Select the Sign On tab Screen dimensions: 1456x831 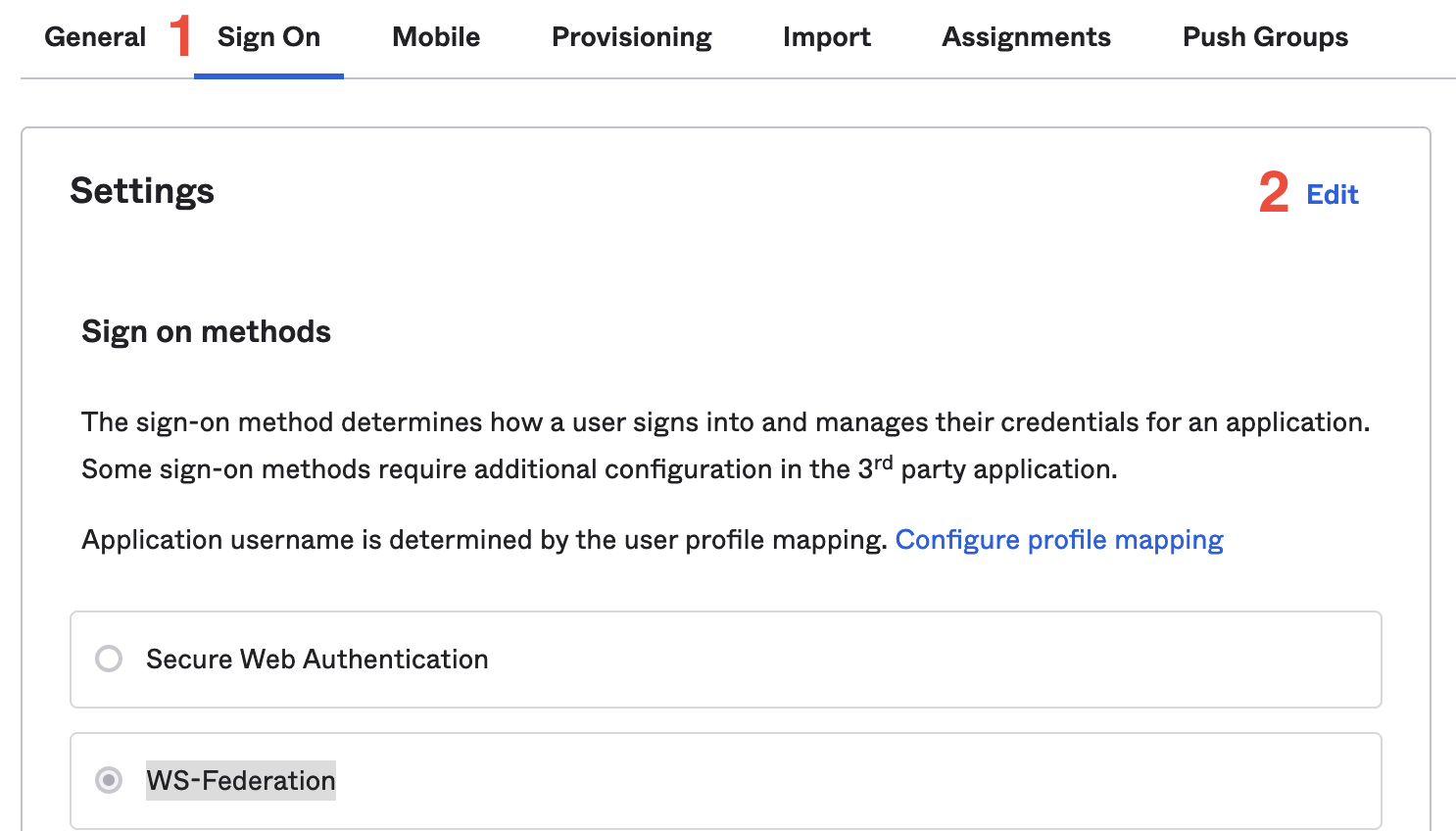tap(268, 37)
